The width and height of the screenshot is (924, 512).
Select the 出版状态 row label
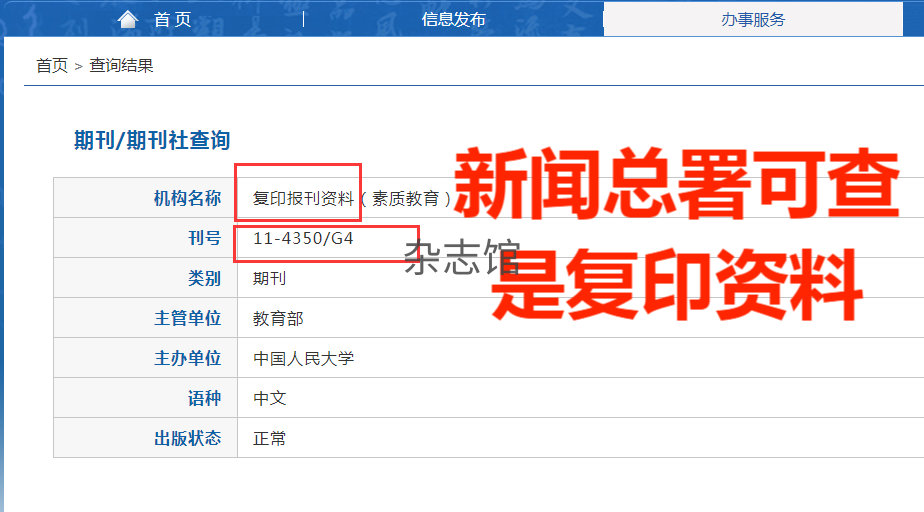(x=187, y=438)
